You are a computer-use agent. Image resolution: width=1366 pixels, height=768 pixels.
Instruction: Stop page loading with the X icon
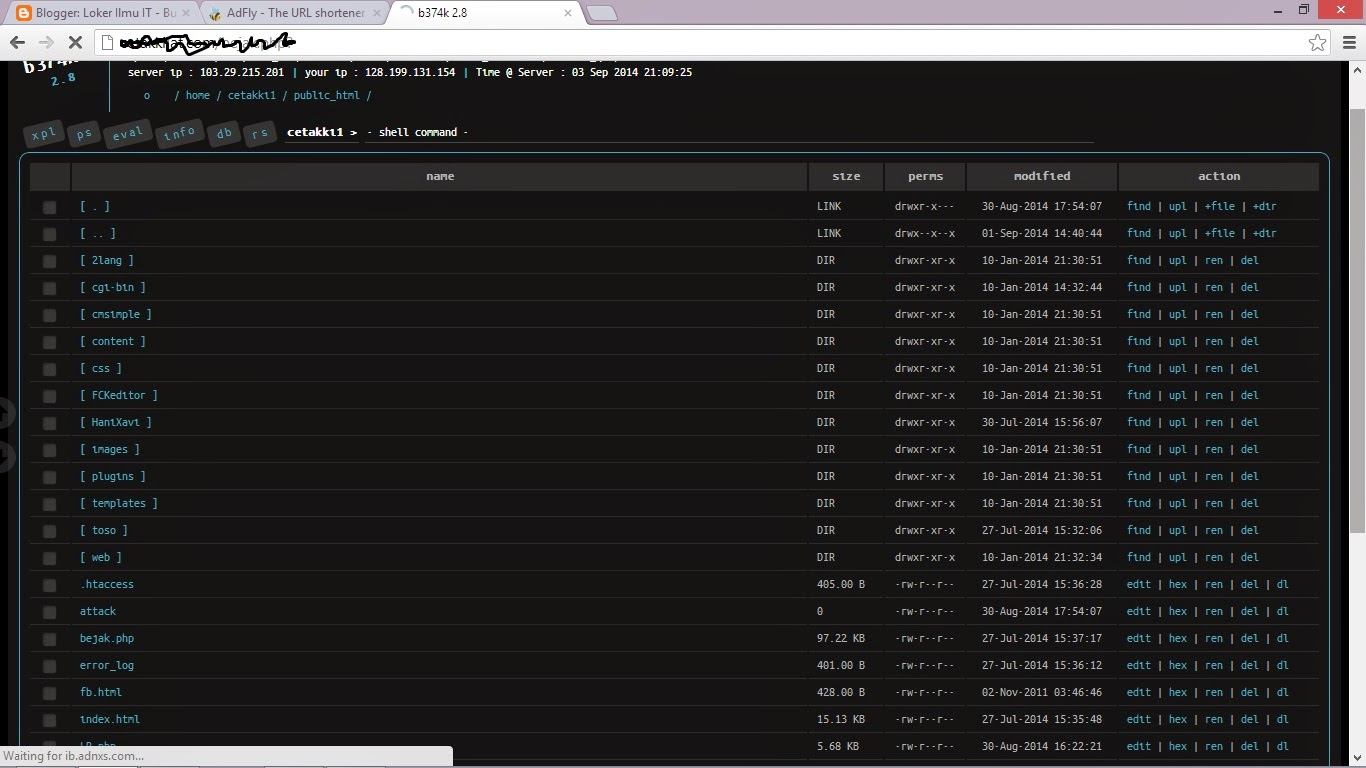75,43
